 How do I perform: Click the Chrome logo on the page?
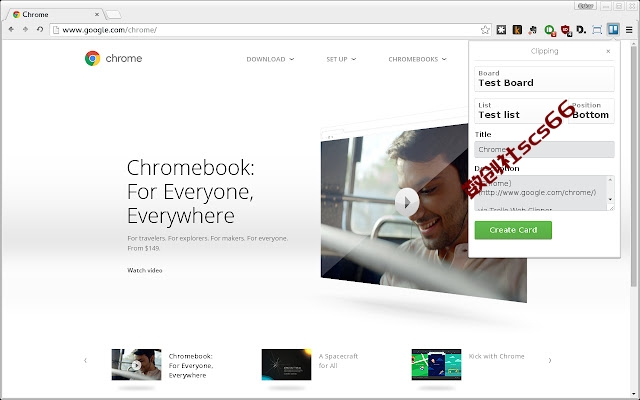click(113, 58)
